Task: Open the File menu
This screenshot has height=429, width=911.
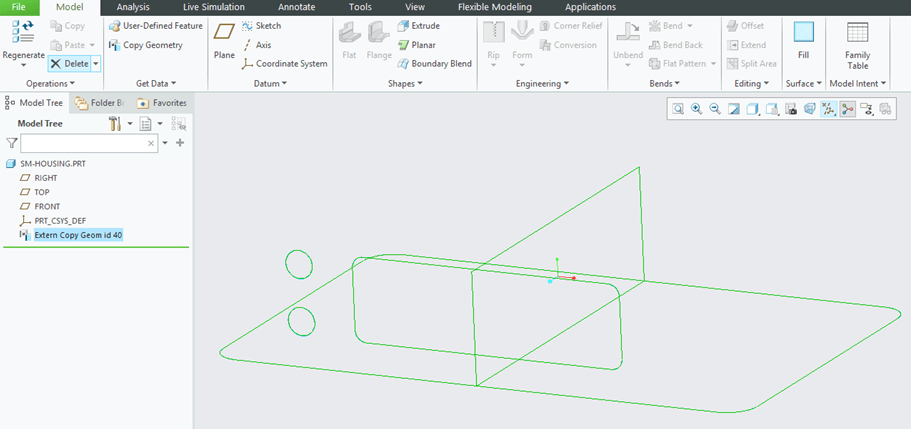Action: [x=19, y=7]
